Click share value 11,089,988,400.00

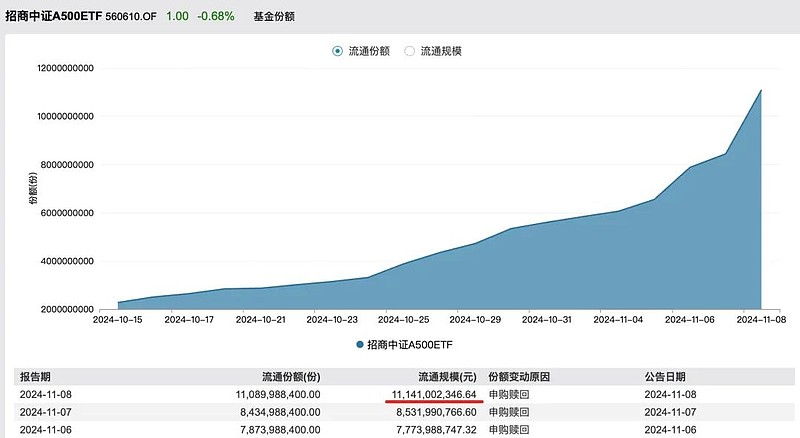pyautogui.click(x=278, y=395)
